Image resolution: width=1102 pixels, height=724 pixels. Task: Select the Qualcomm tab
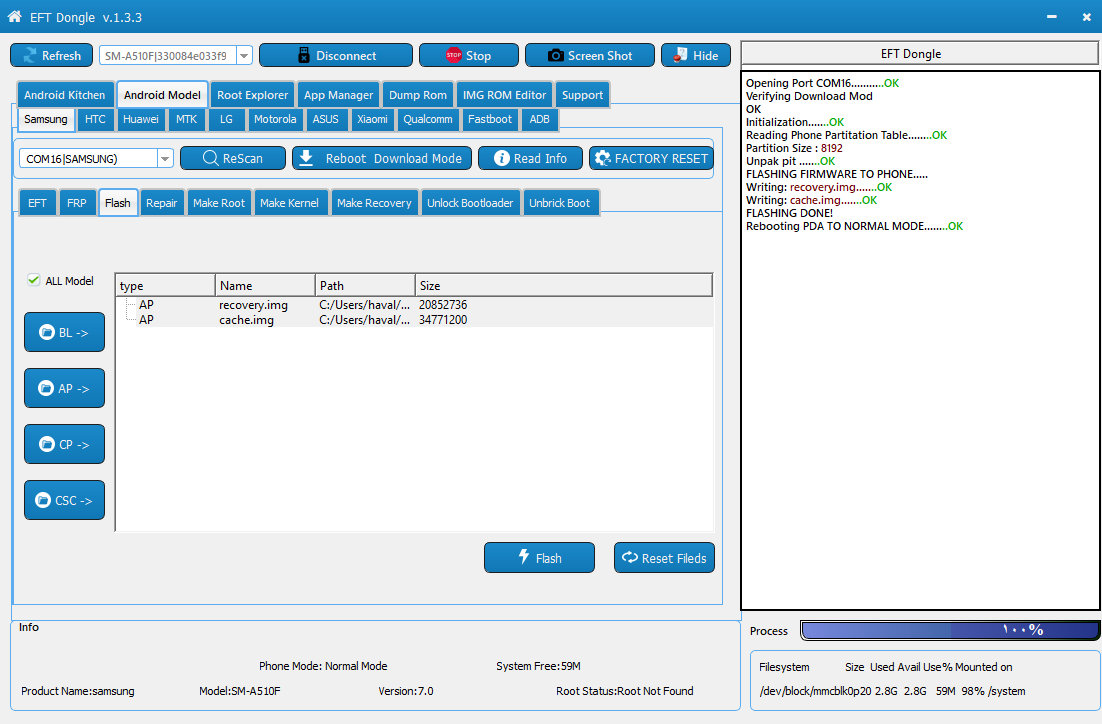click(x=428, y=119)
